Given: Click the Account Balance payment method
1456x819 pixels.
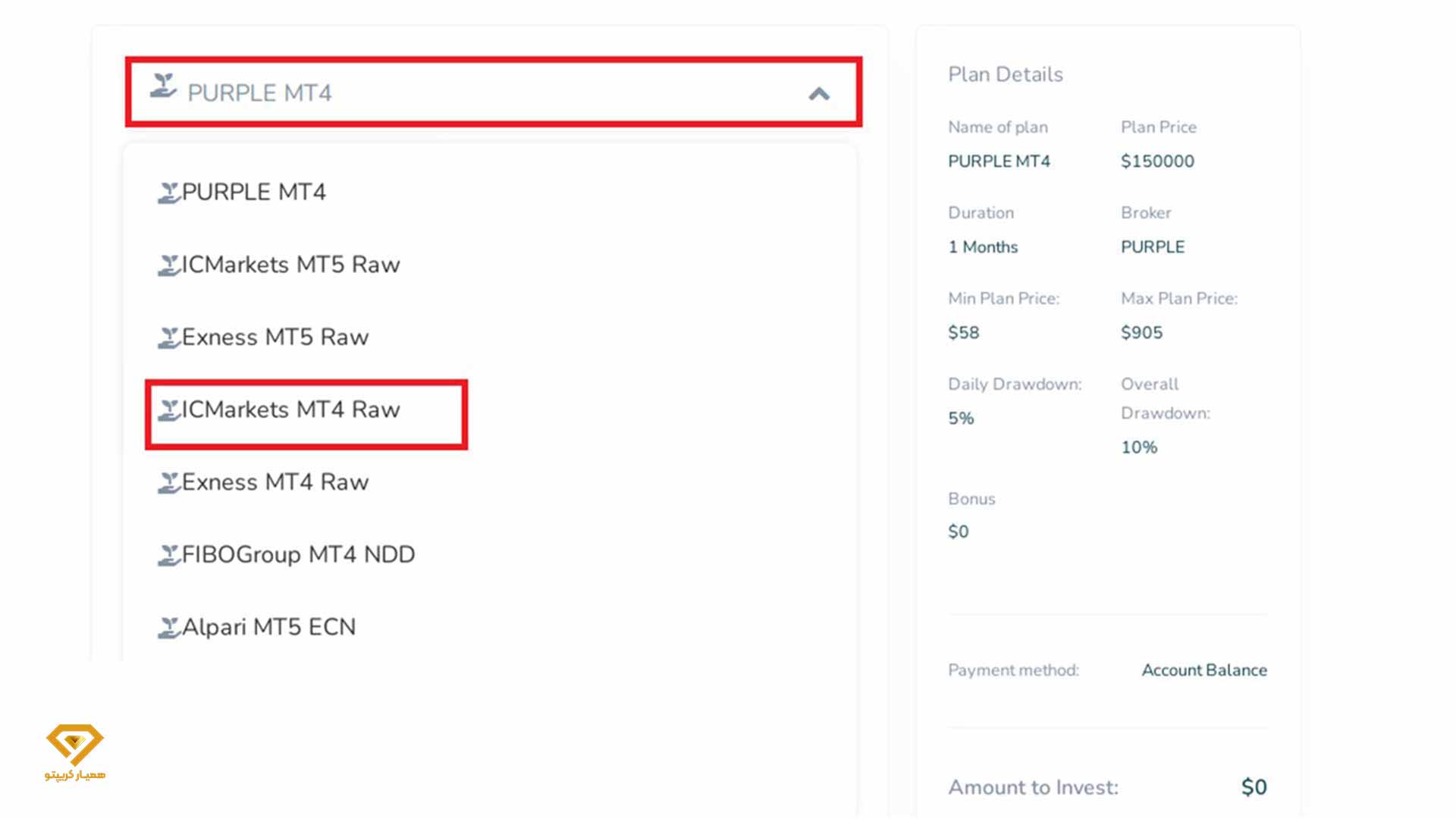Looking at the screenshot, I should click(1204, 670).
